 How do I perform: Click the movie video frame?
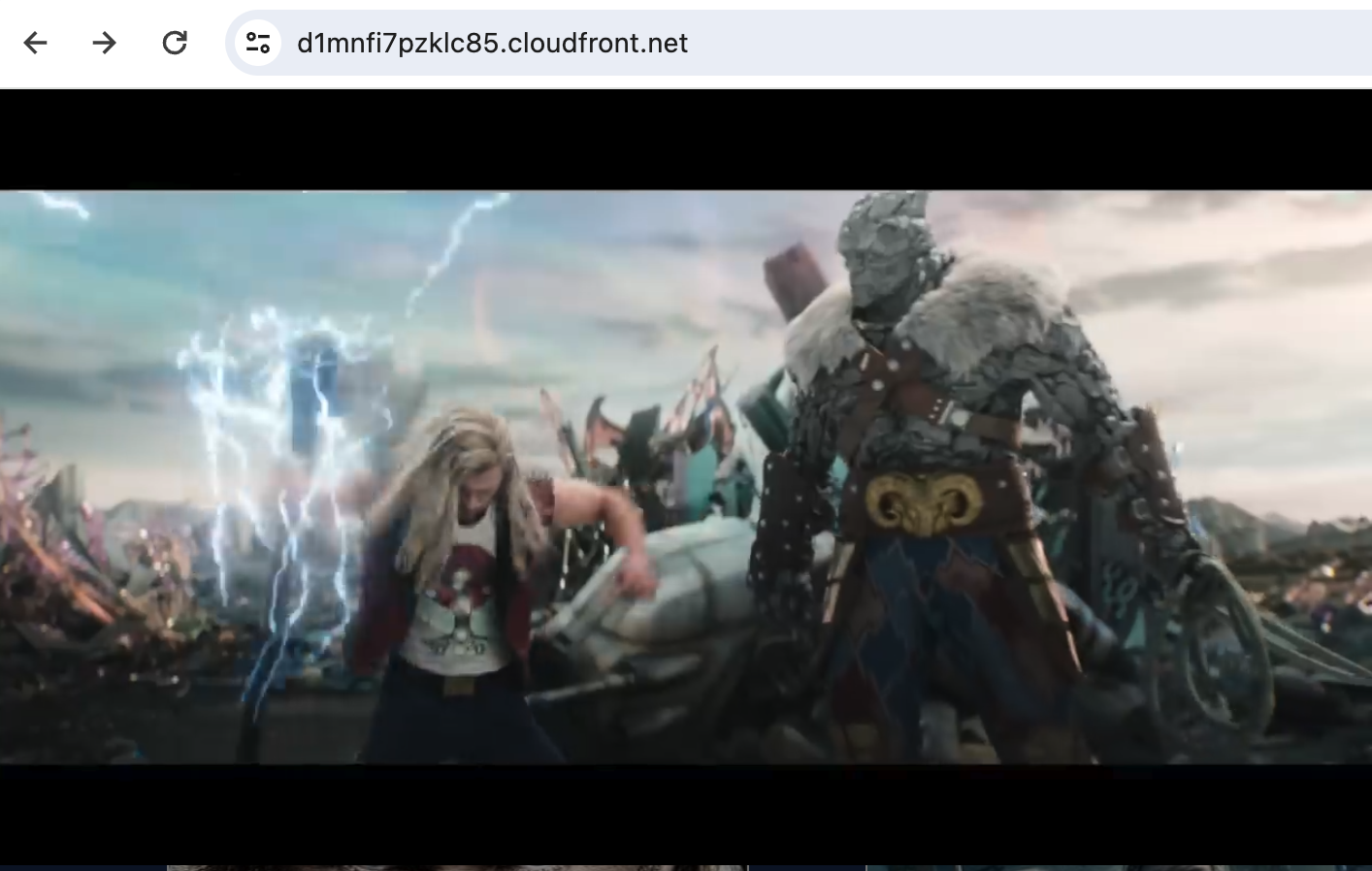pyautogui.click(x=686, y=477)
